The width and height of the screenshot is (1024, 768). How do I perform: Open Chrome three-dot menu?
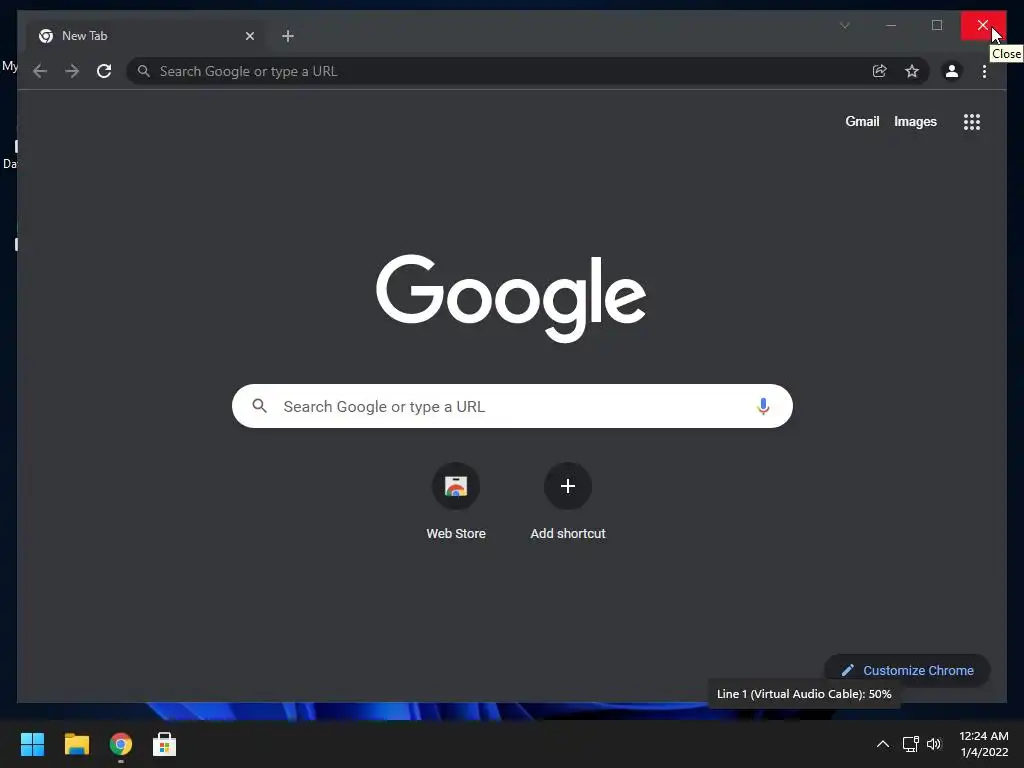[x=984, y=71]
